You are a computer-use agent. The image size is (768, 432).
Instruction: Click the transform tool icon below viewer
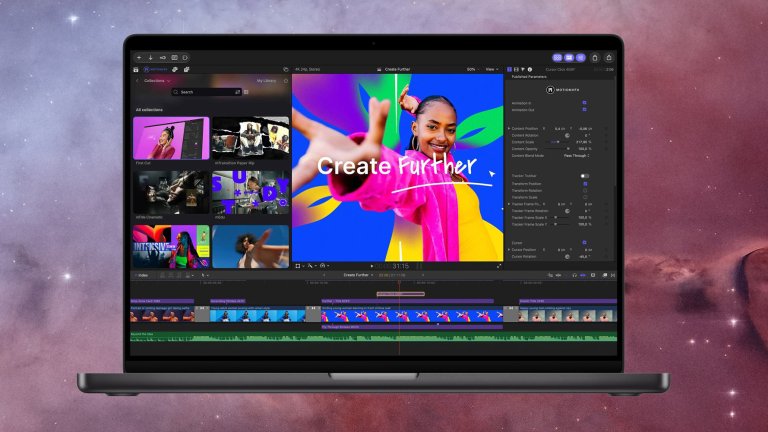click(298, 266)
